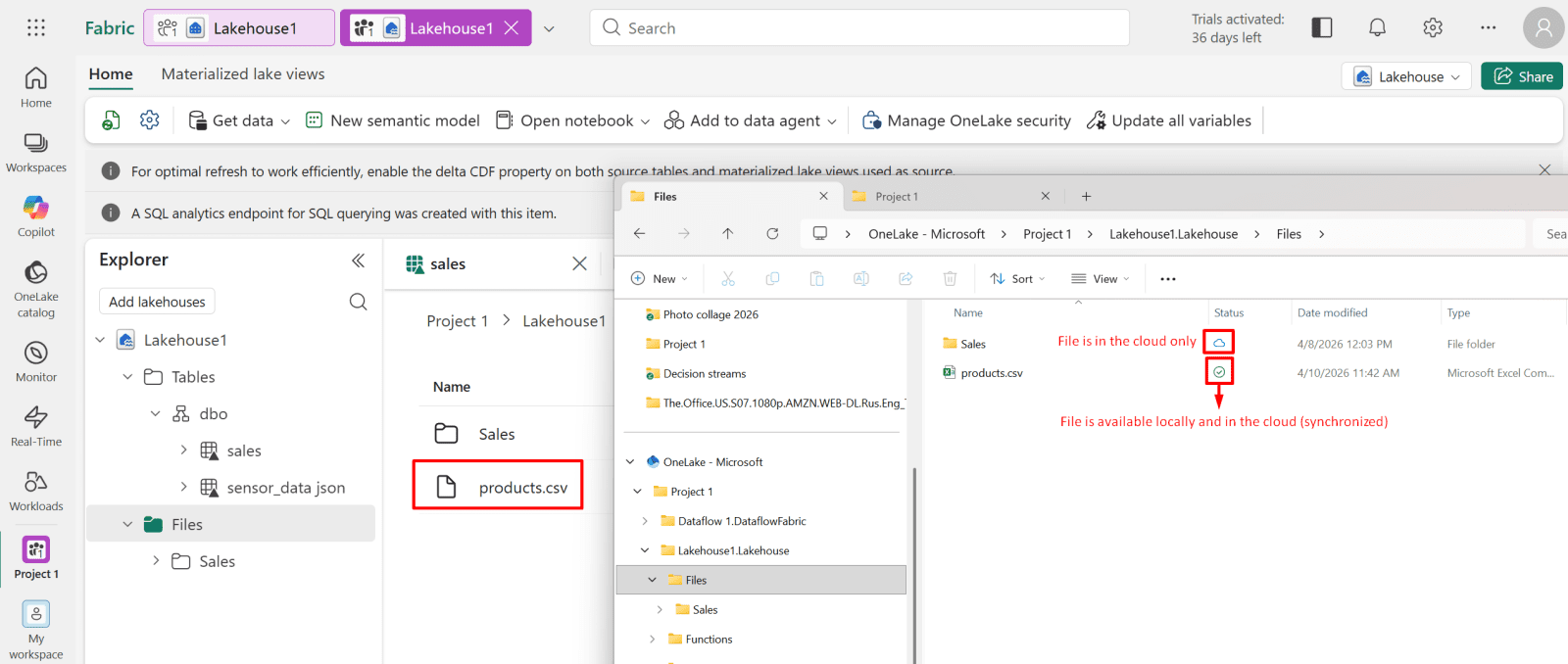
Task: Open the Lakehouse mode switcher dropdown
Action: click(x=1406, y=76)
